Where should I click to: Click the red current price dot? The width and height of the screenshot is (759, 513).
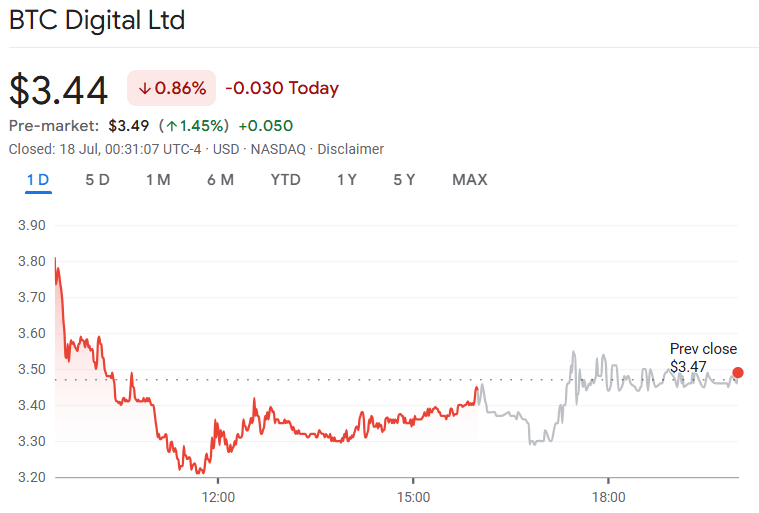click(x=738, y=372)
